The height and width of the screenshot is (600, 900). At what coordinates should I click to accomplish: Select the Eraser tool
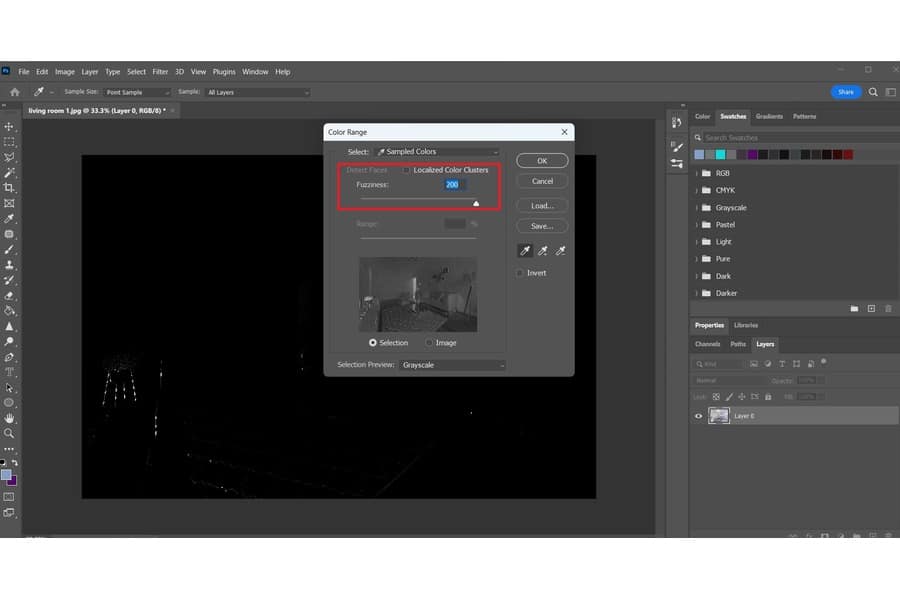pyautogui.click(x=9, y=296)
